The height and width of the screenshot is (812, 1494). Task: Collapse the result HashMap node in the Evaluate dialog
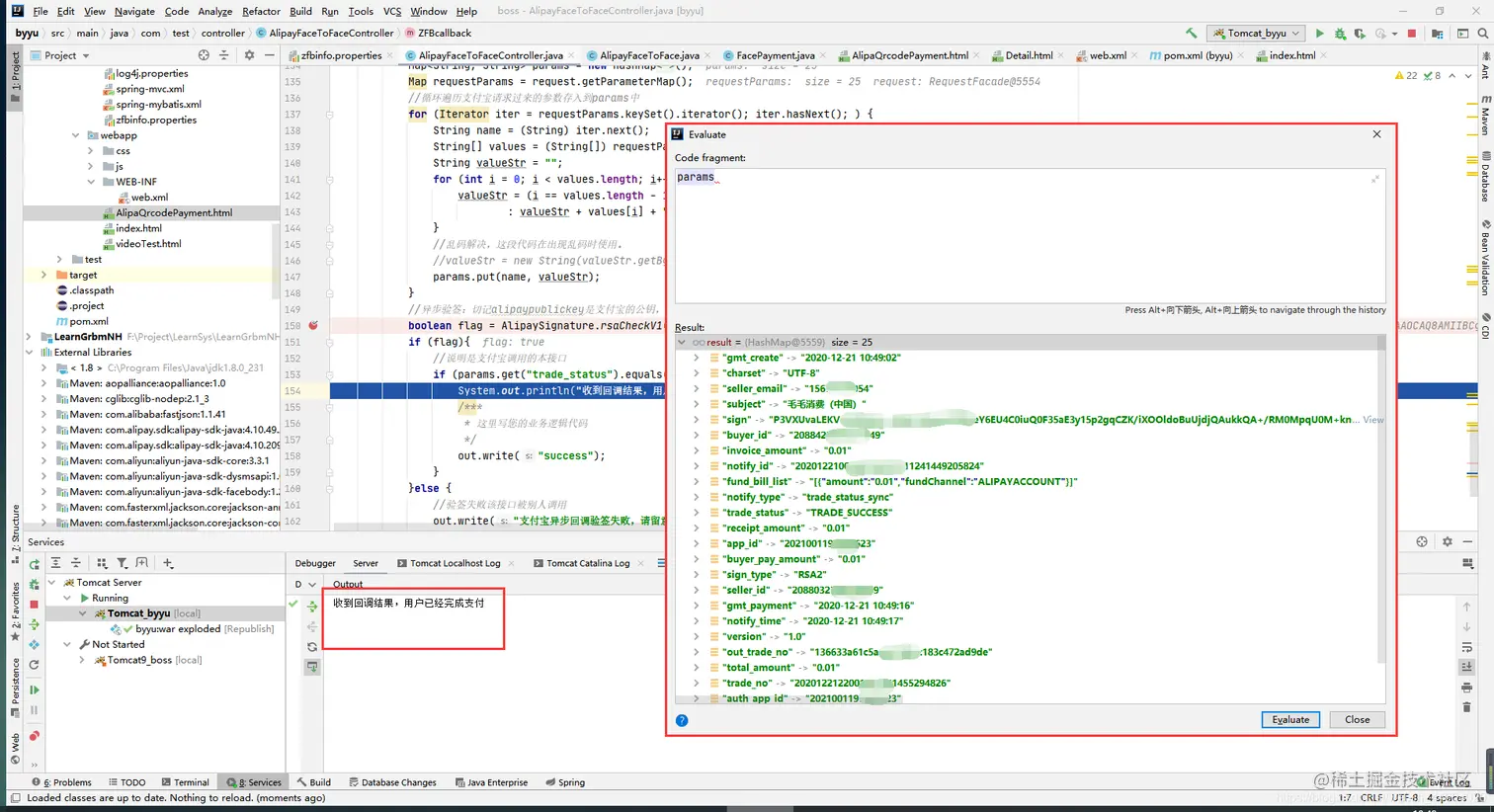(682, 342)
